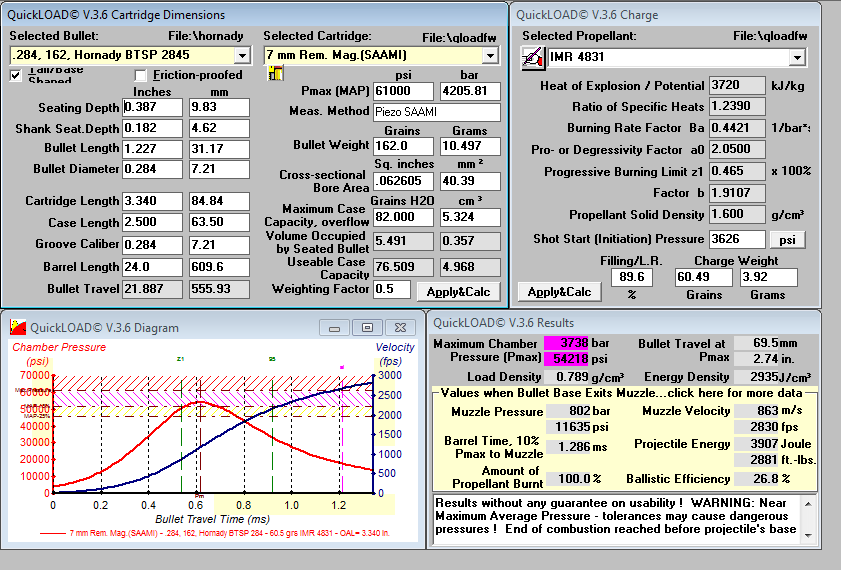Click the Barrel Length mm field 609.6

click(219, 267)
